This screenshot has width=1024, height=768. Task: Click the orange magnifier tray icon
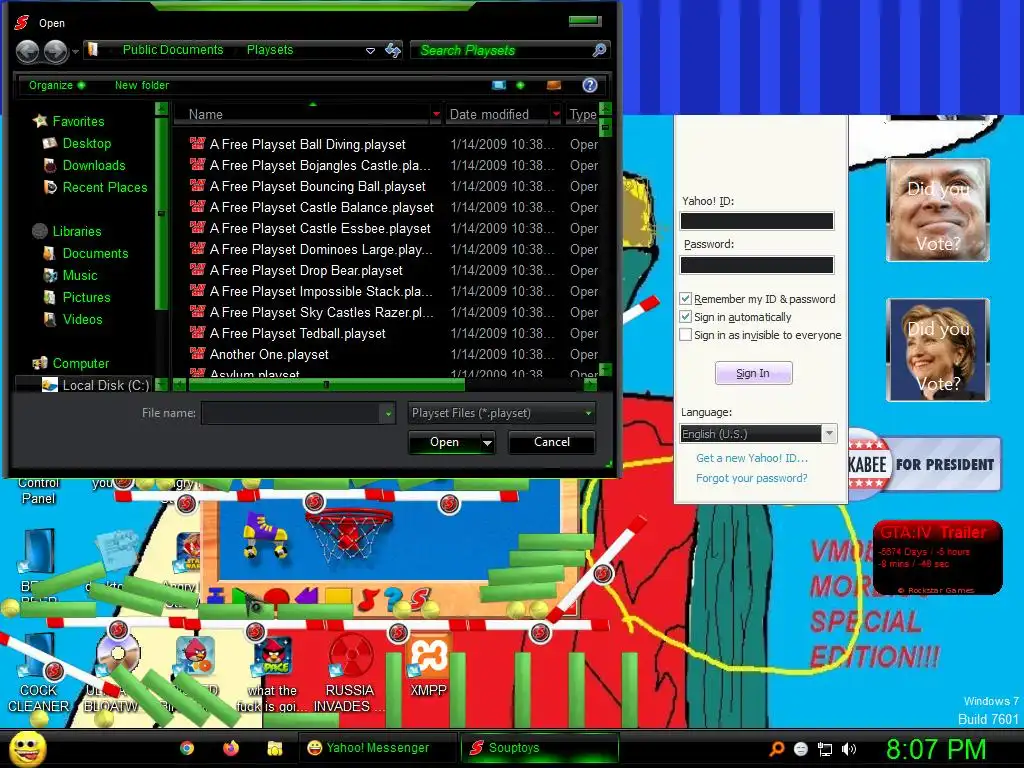(776, 749)
